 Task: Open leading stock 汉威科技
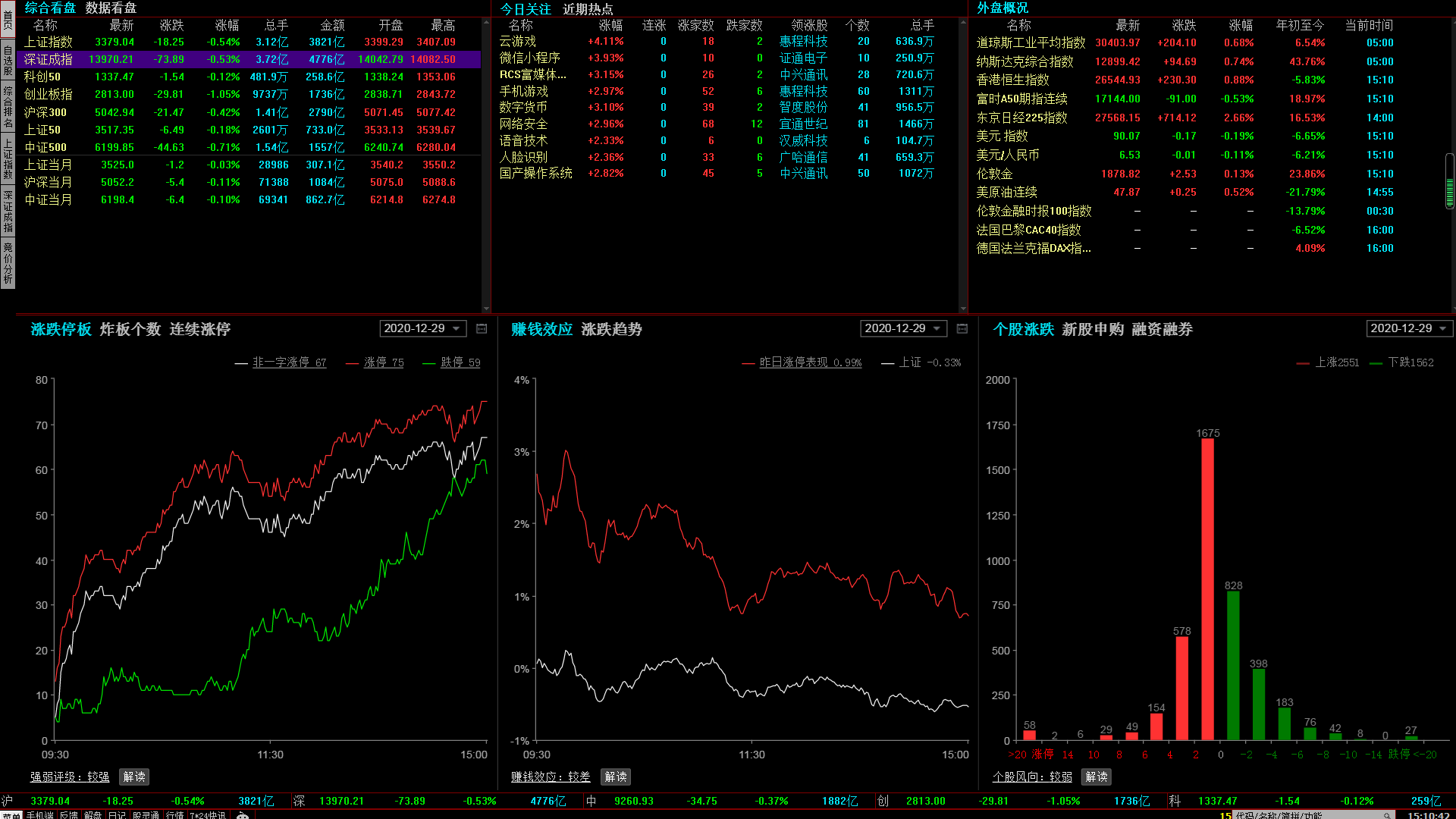point(803,140)
